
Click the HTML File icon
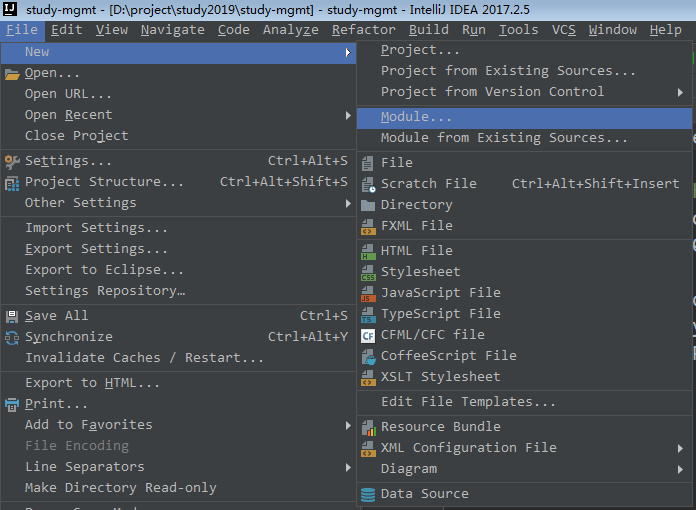coord(368,252)
